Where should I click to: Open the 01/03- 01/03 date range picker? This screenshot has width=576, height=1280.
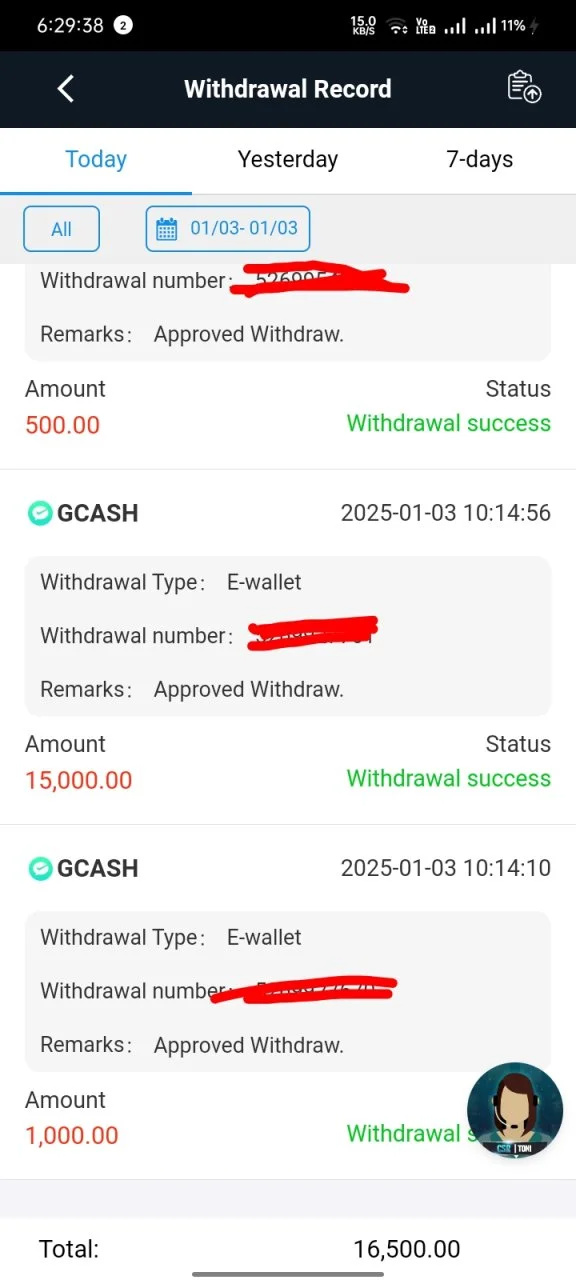point(228,229)
